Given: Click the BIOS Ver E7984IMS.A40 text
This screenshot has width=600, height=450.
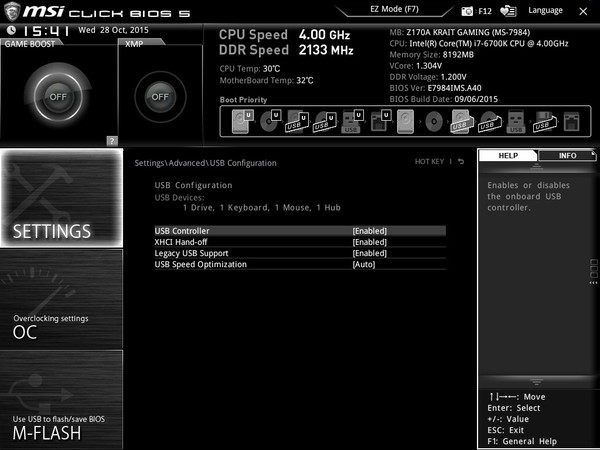Looking at the screenshot, I should click(x=435, y=88).
